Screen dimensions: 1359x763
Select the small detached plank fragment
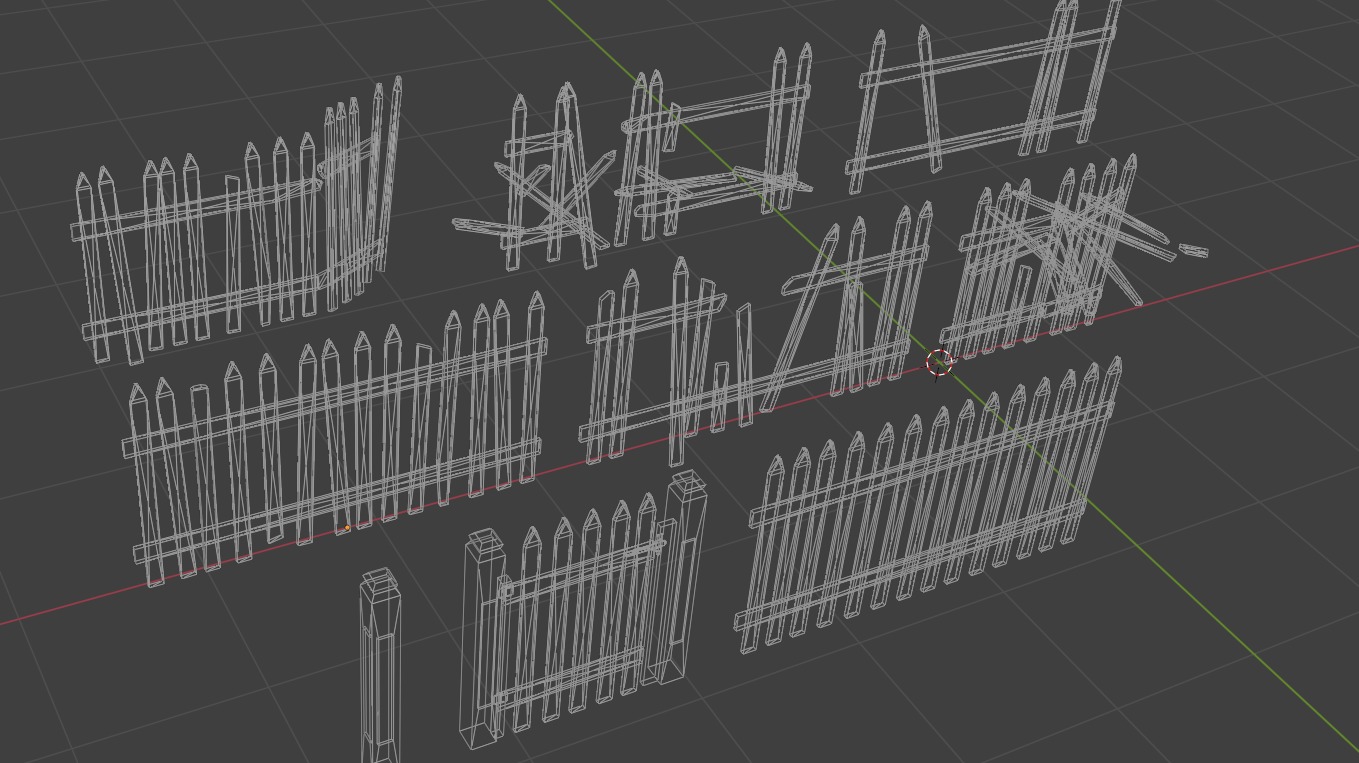tap(1193, 250)
